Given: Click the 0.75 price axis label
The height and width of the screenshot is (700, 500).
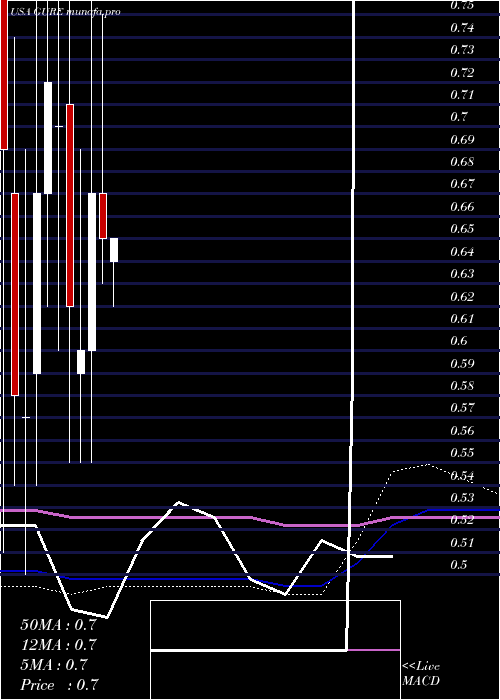Looking at the screenshot, I should coord(462,6).
